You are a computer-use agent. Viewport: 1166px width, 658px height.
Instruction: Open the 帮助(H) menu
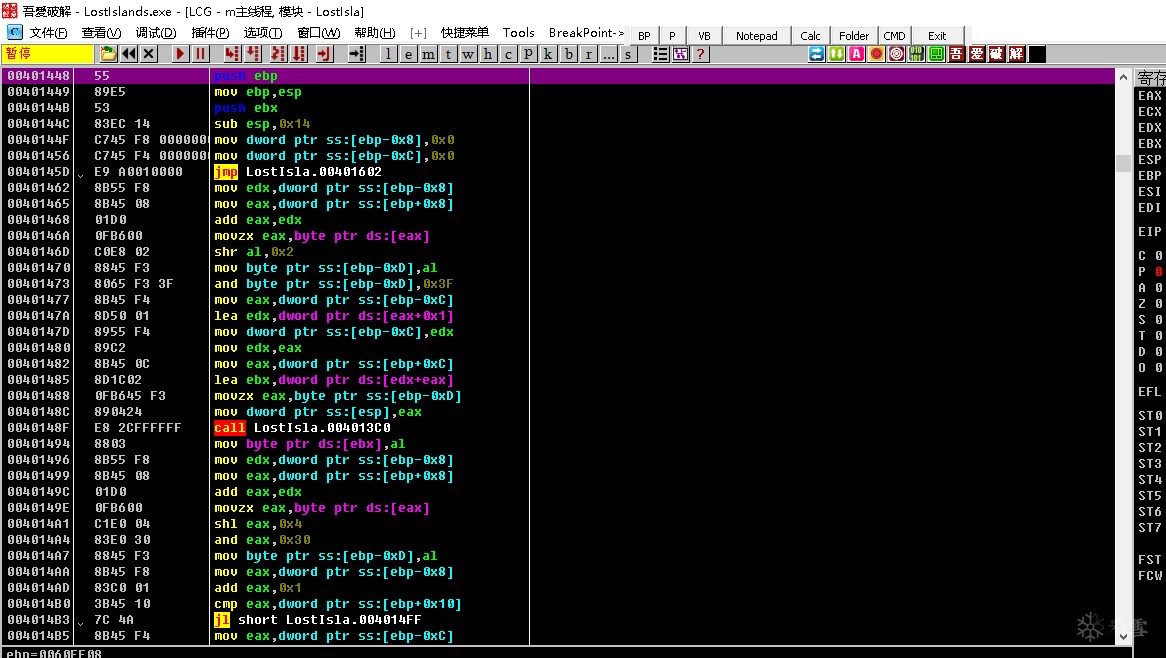pos(375,33)
